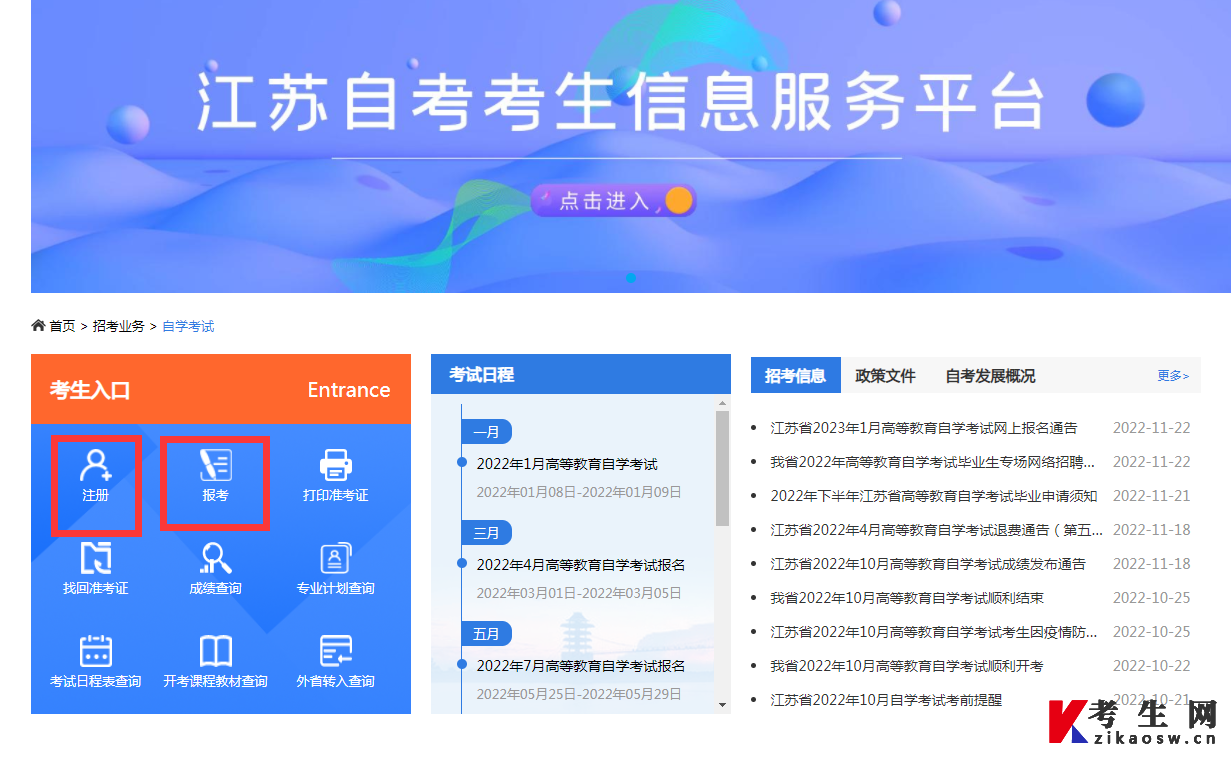Select the 三月 timeline marker

(x=487, y=533)
